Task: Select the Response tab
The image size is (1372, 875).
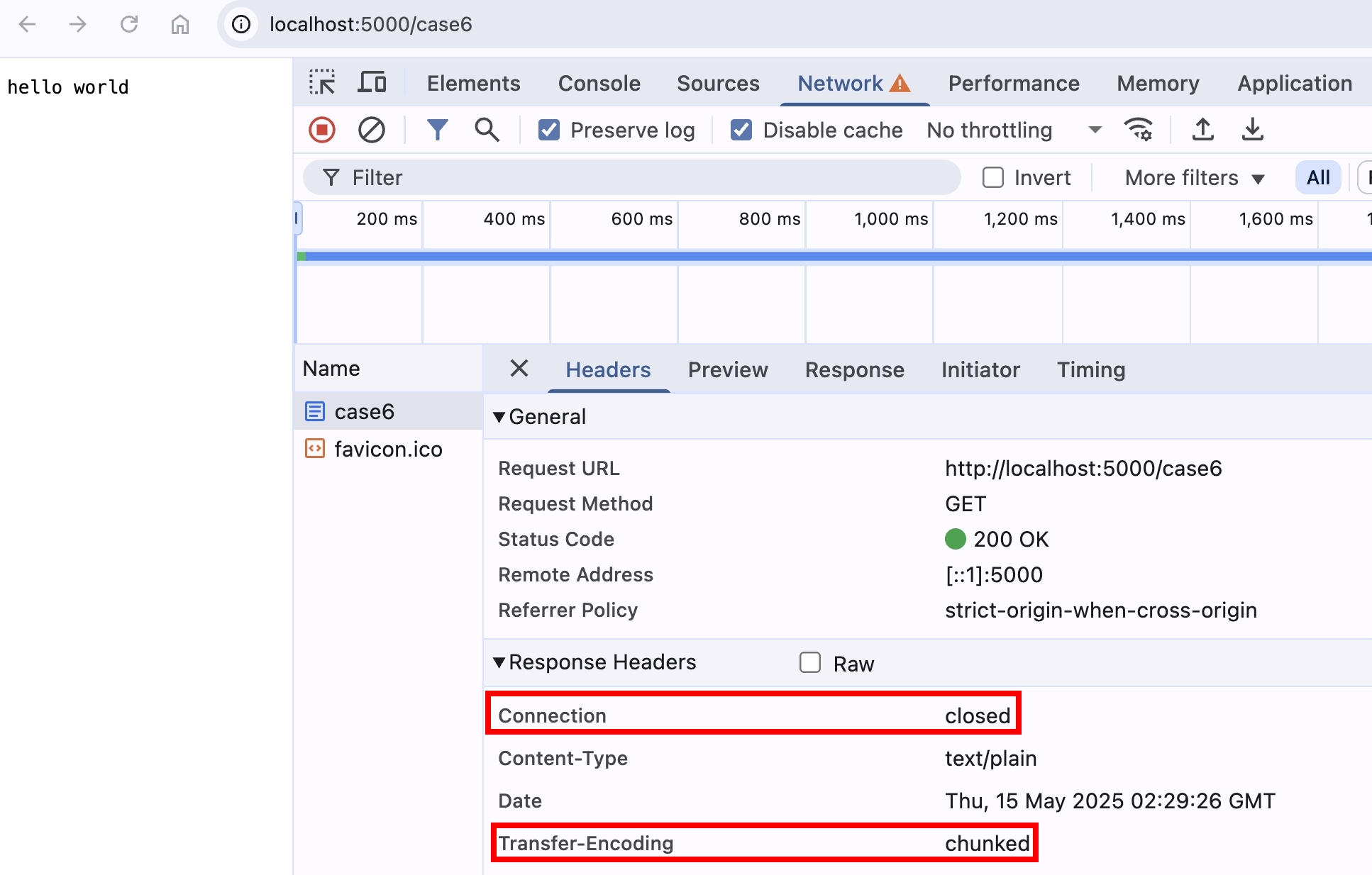Action: coord(854,369)
